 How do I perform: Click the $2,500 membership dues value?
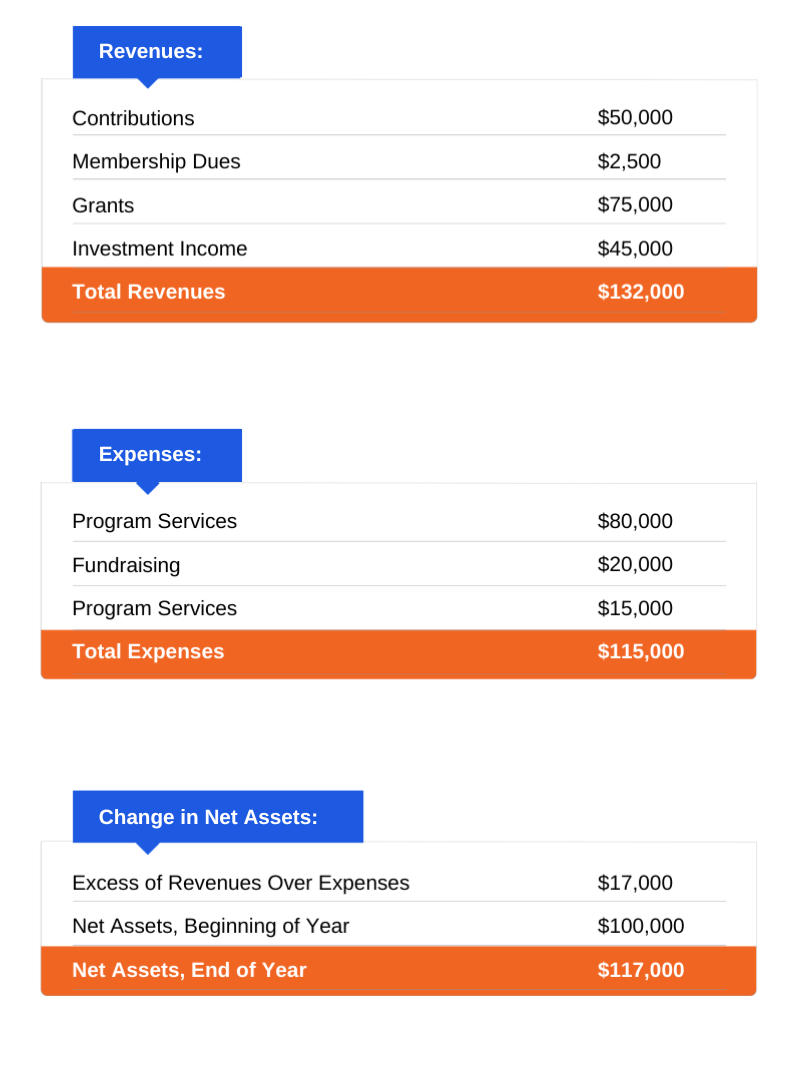(x=629, y=161)
